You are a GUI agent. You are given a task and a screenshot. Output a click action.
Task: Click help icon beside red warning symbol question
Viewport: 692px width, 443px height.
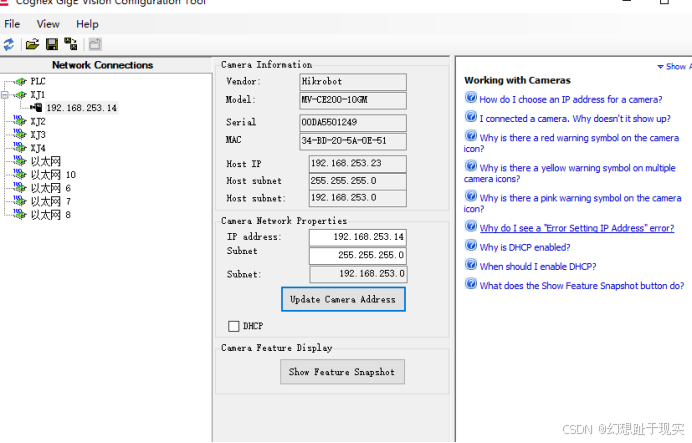[471, 135]
